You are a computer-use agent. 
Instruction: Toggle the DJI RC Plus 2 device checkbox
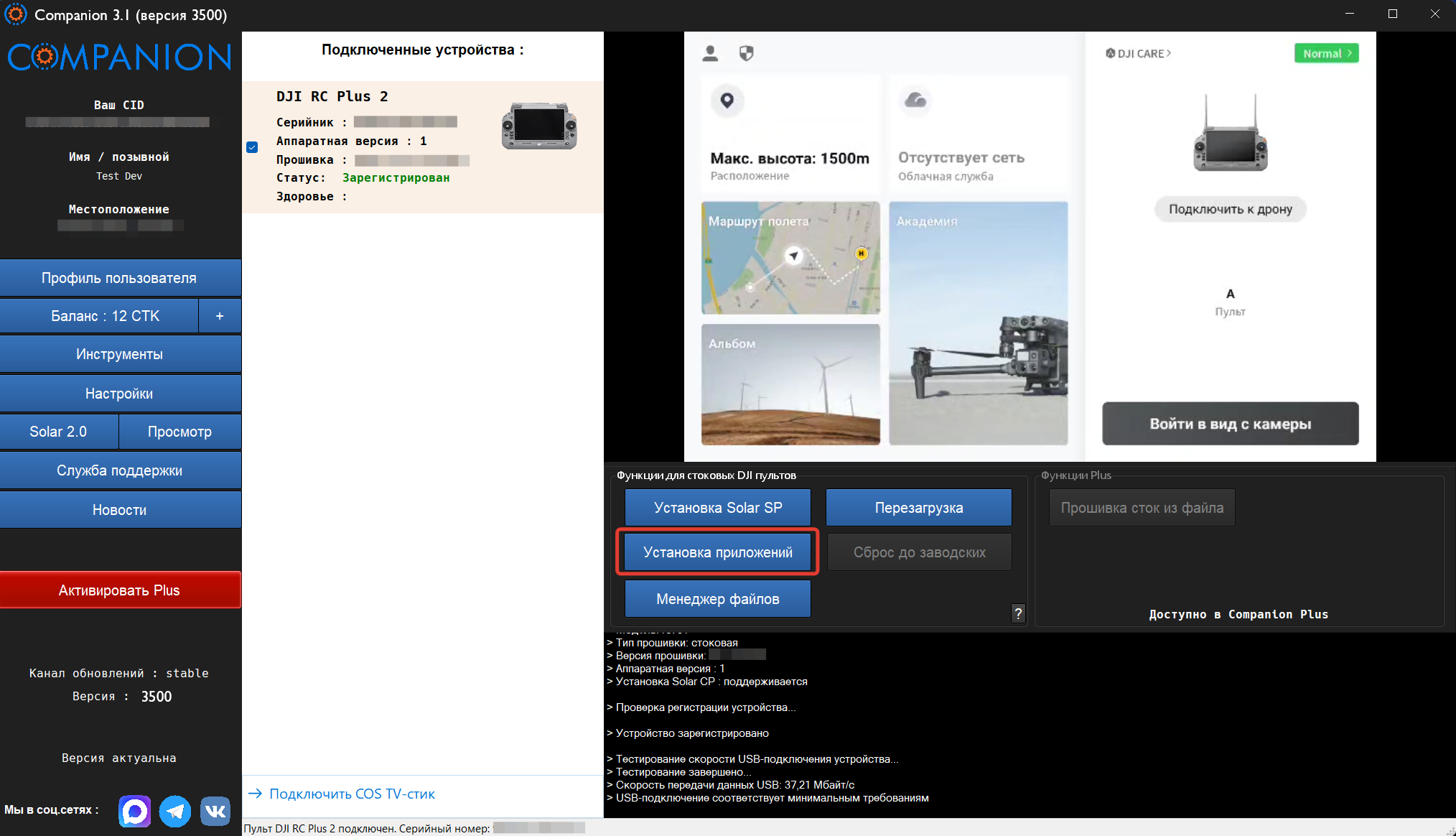point(252,147)
